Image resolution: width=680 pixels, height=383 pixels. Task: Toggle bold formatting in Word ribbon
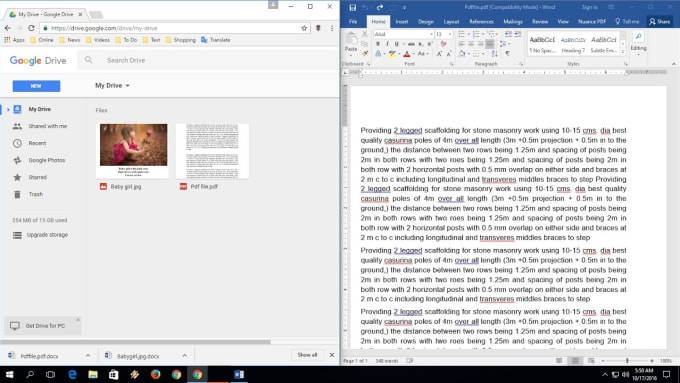pos(377,44)
